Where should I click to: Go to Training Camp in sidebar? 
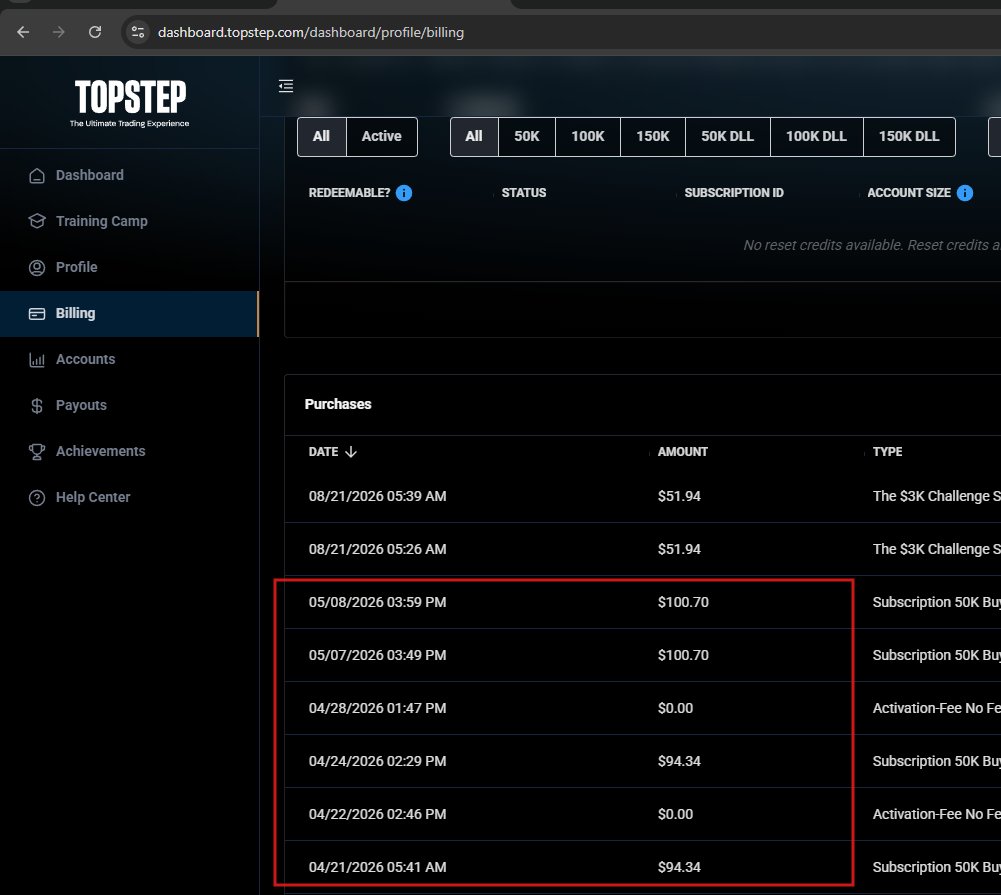(x=129, y=222)
